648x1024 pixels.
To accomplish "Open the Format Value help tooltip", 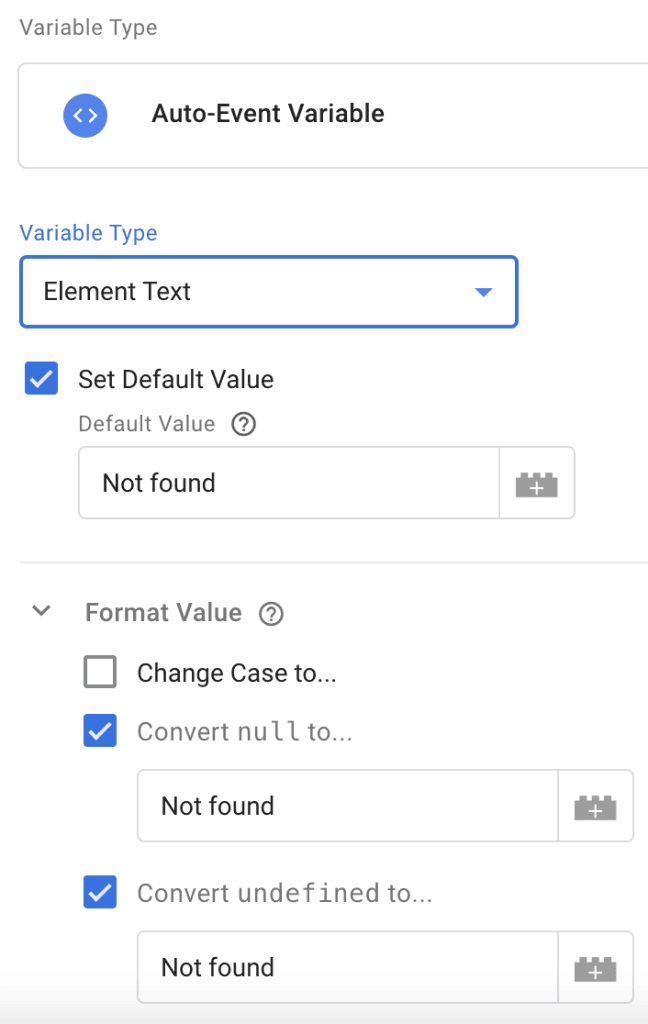I will (270, 613).
